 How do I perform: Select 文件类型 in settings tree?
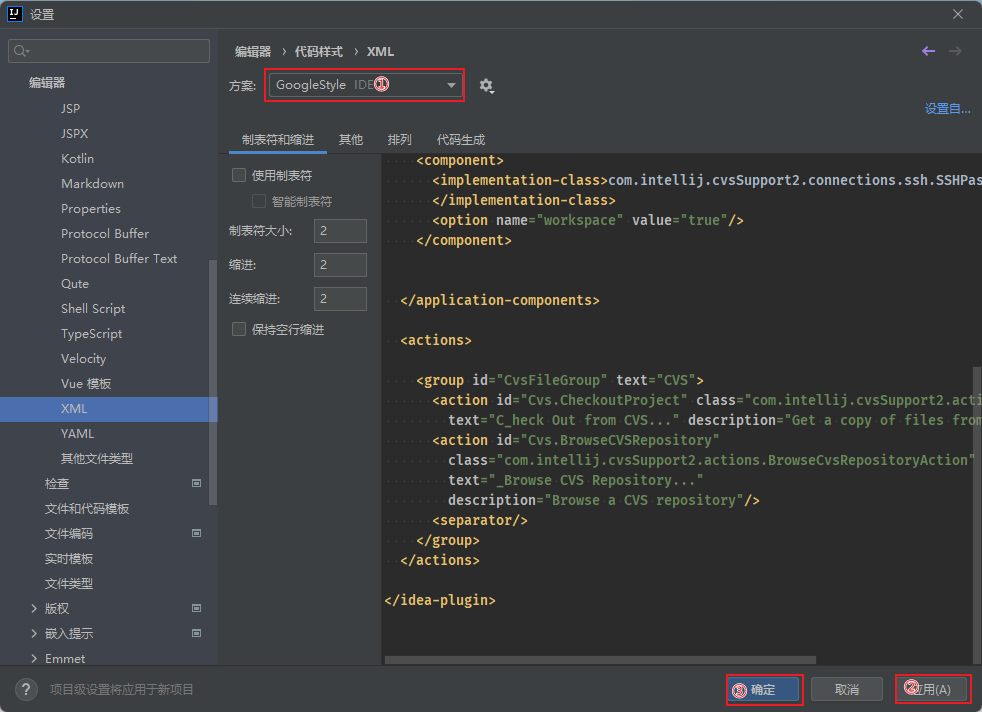tap(68, 584)
